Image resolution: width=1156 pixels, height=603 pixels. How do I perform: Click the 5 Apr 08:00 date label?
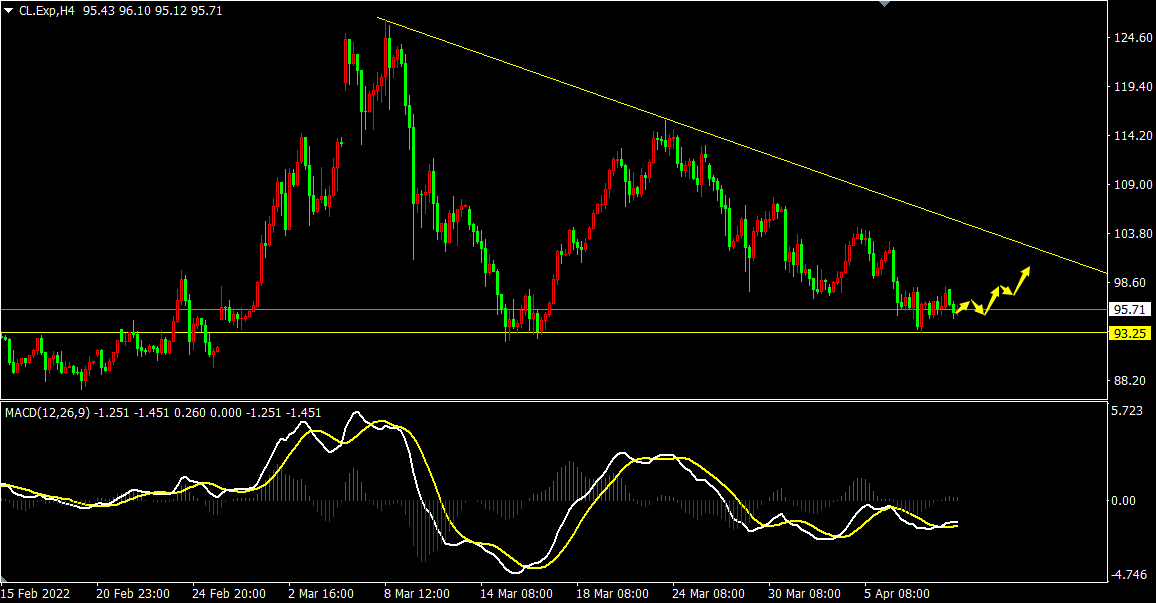pyautogui.click(x=899, y=594)
